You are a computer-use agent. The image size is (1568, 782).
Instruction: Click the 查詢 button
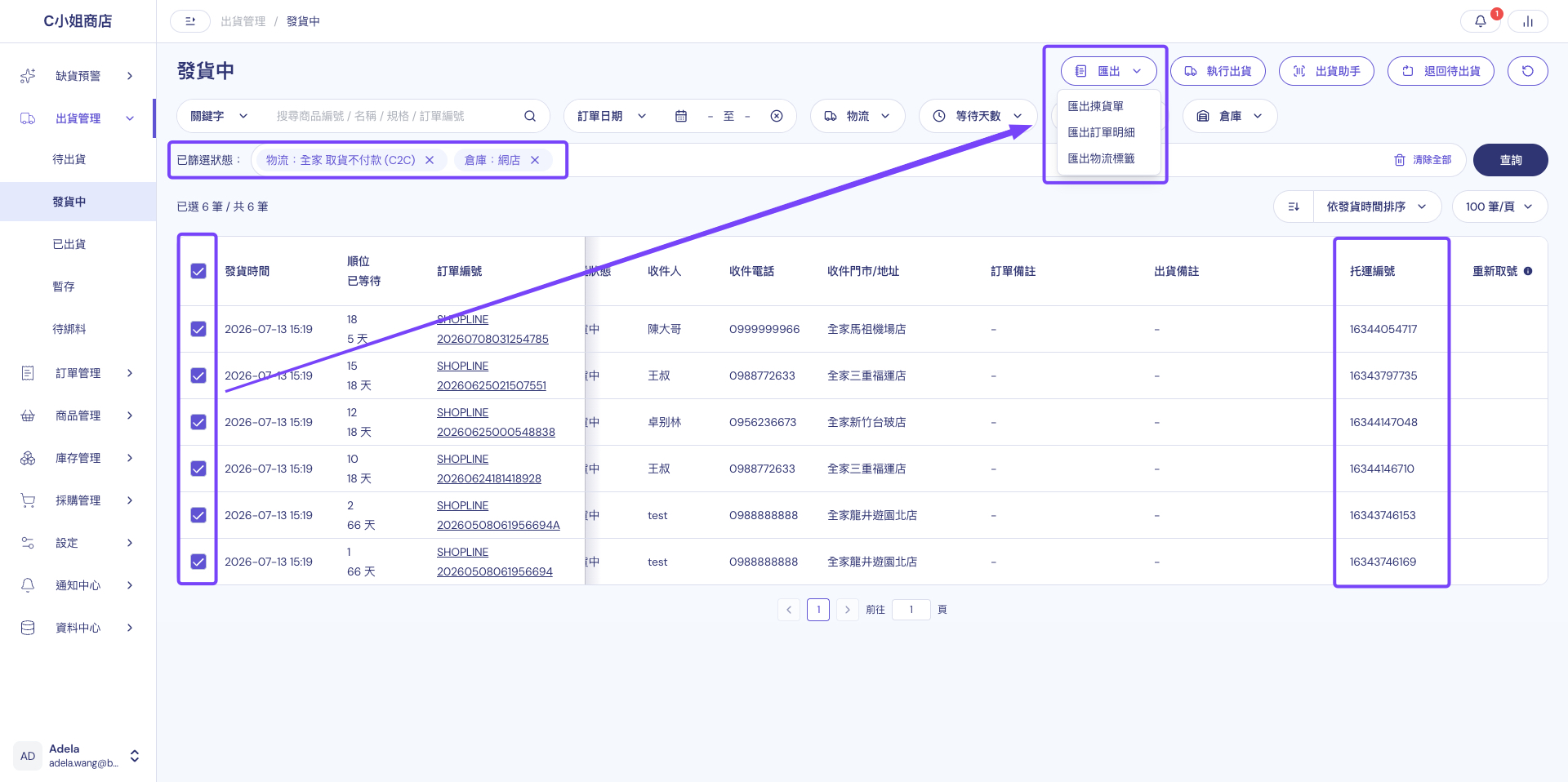tap(1510, 160)
